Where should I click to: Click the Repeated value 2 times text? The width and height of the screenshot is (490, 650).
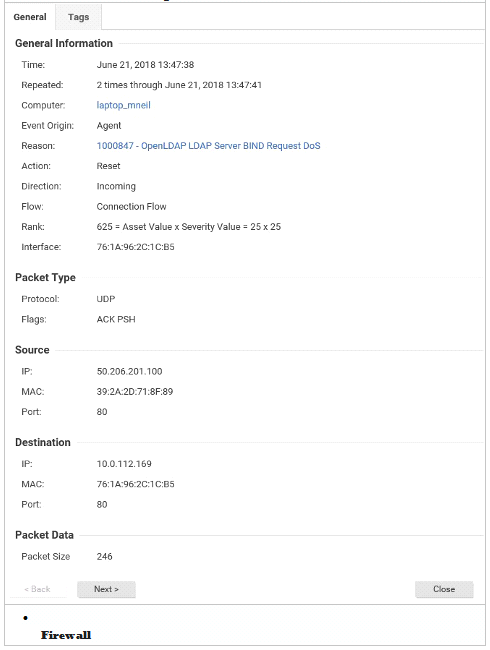pos(179,85)
